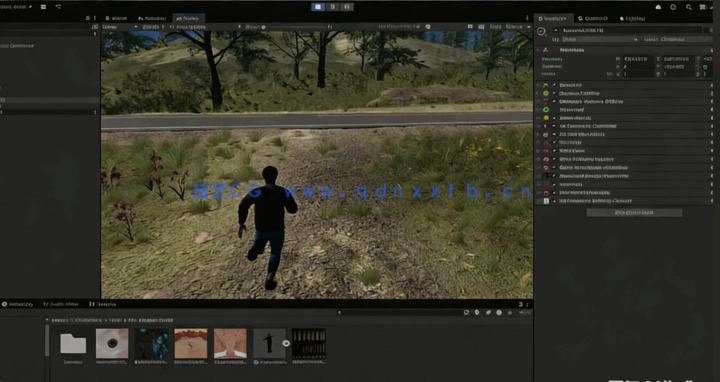Open the second dropdown in the viewport toolbar
The width and height of the screenshot is (720, 382).
[153, 27]
